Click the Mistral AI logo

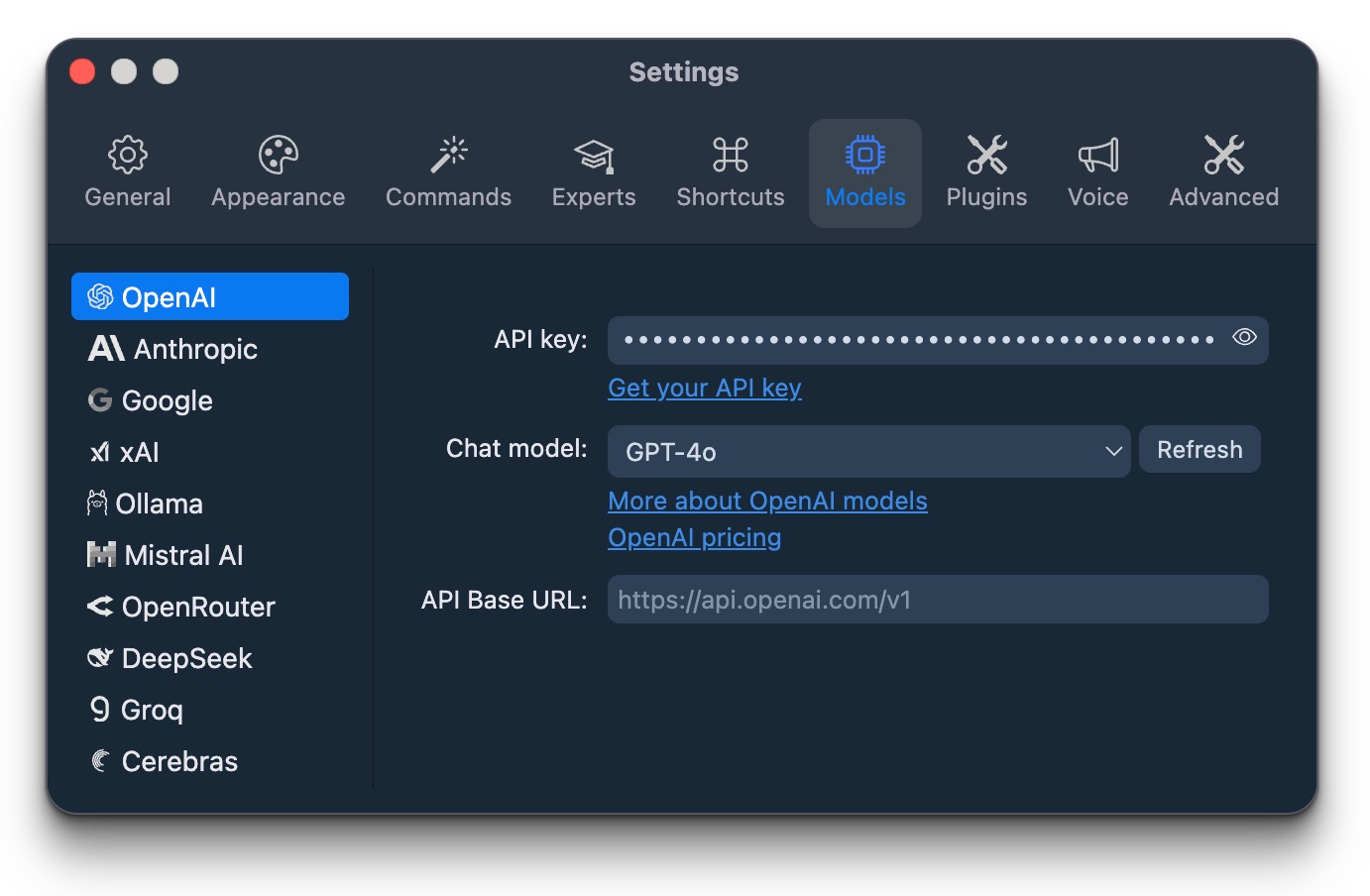[x=101, y=554]
